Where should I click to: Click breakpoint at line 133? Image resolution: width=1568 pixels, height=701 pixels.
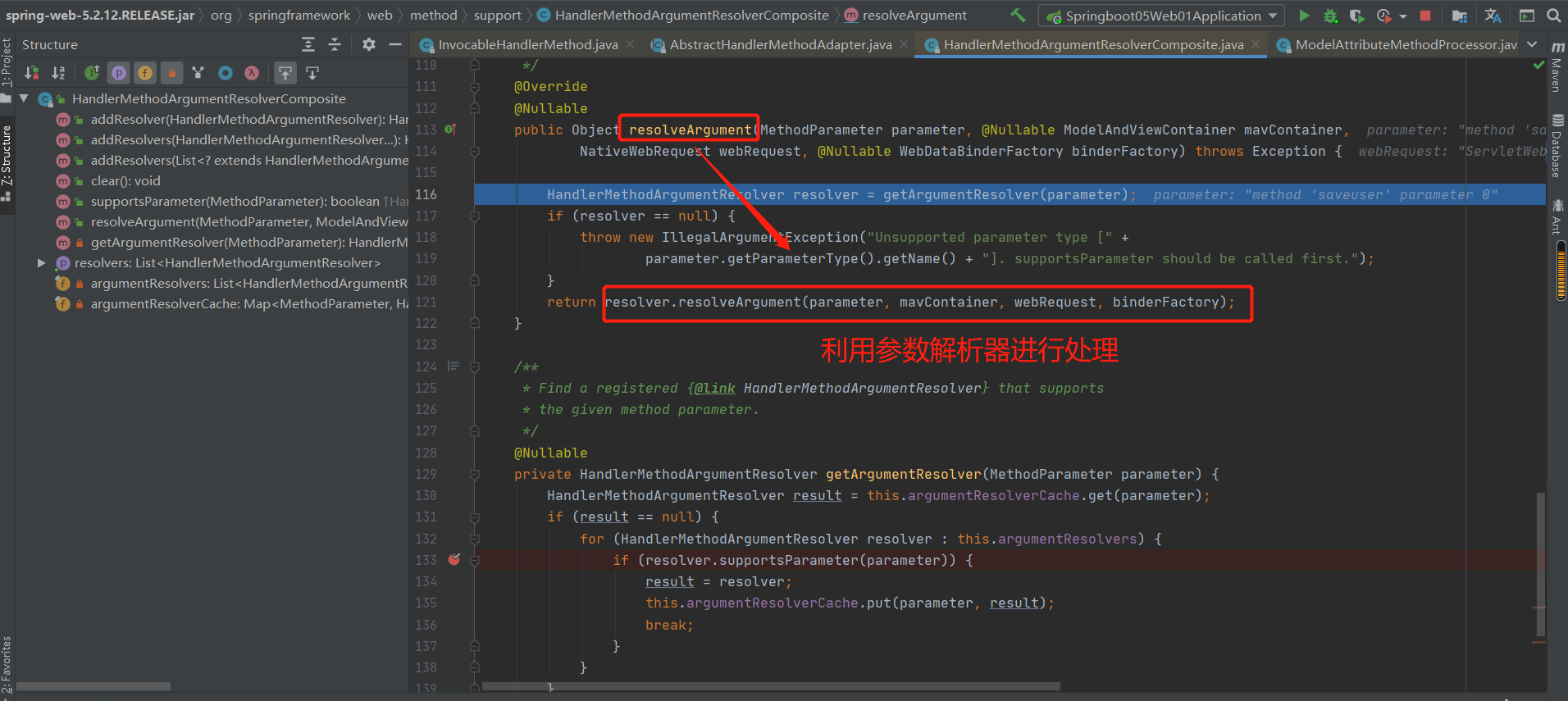pyautogui.click(x=454, y=560)
